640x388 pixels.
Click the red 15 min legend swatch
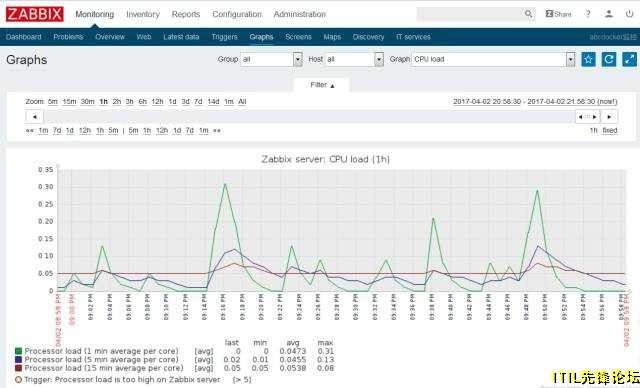coord(18,368)
